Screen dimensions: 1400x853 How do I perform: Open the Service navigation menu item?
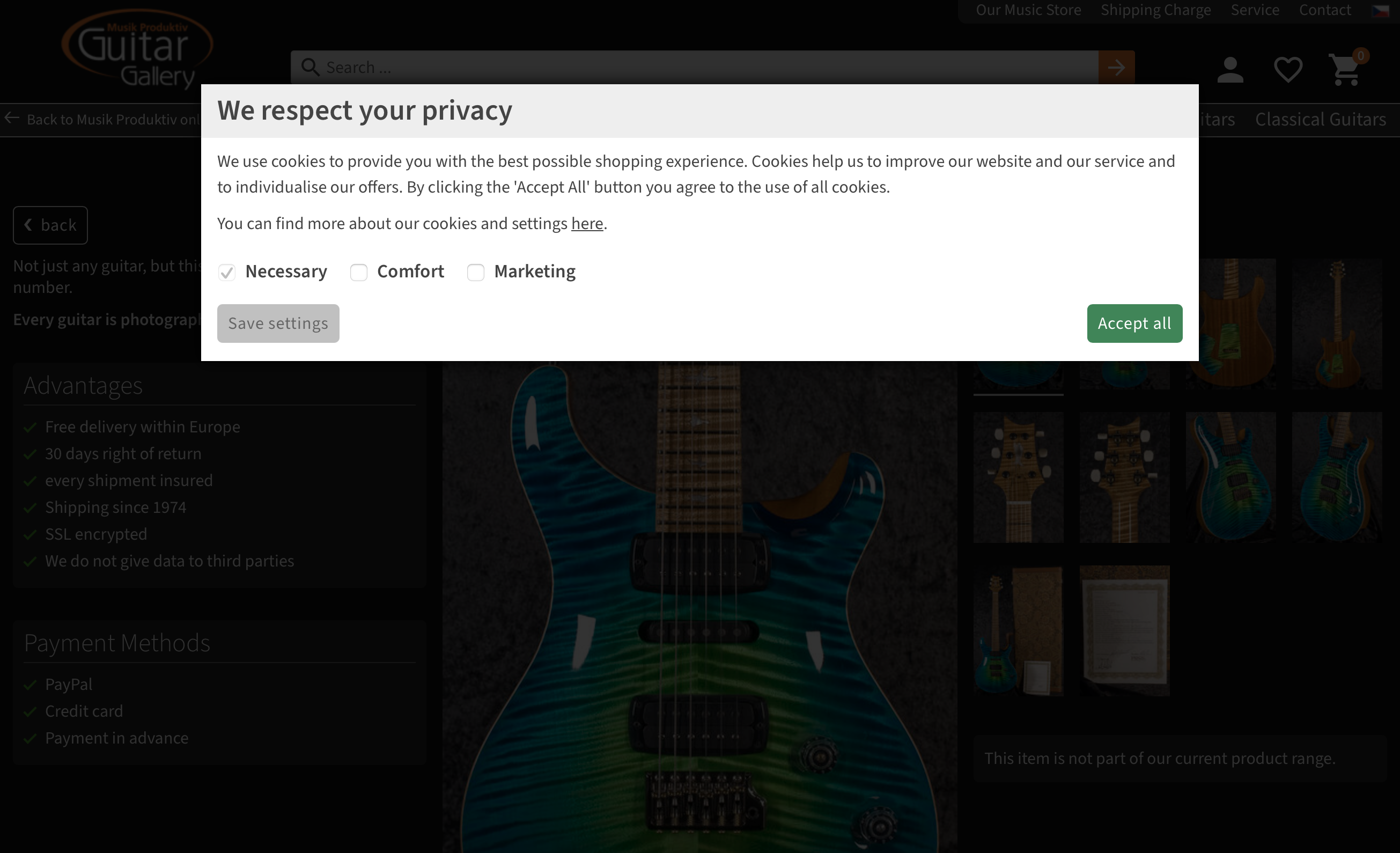tap(1254, 10)
